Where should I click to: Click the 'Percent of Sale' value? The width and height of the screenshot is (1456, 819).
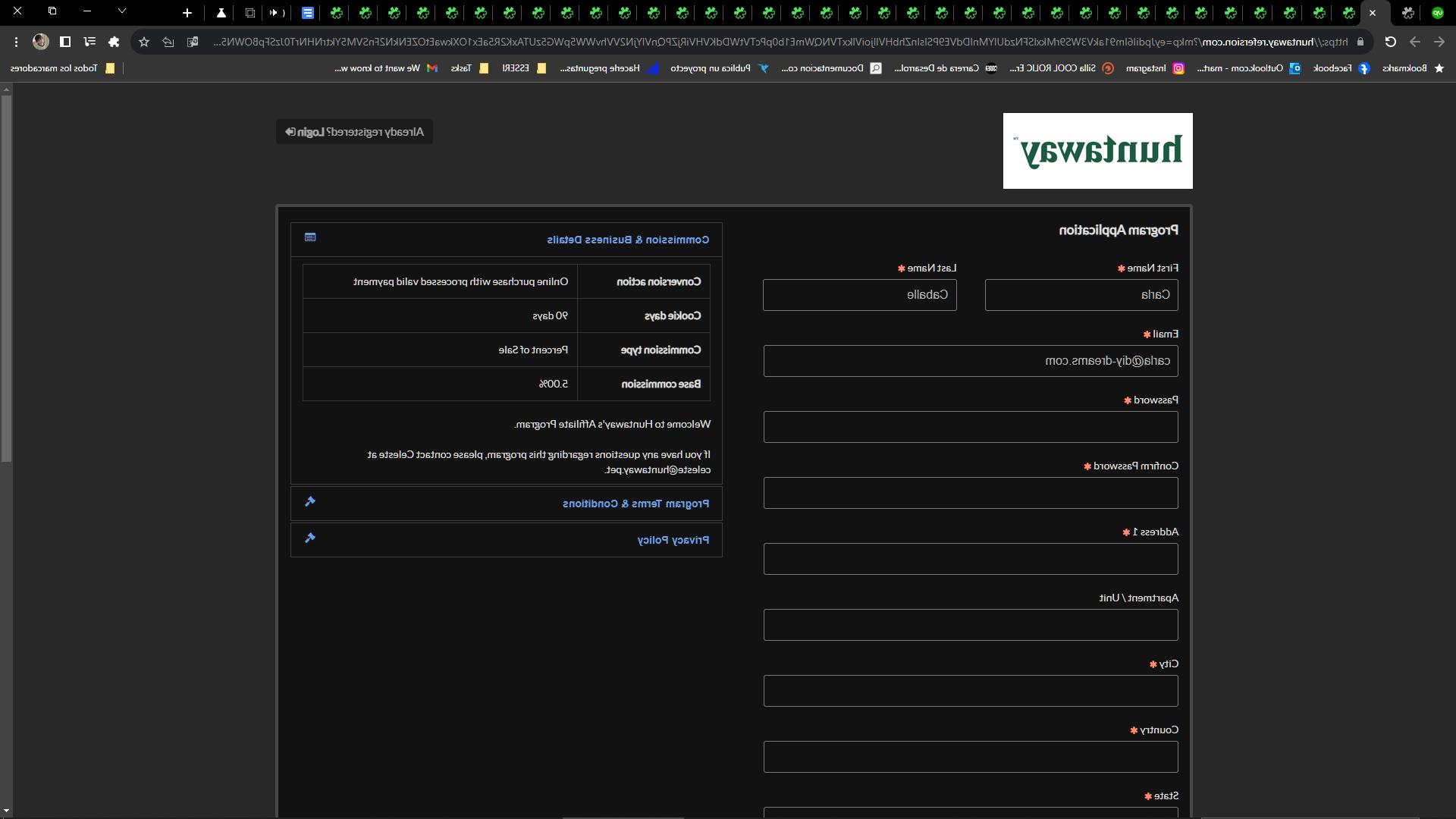(x=533, y=350)
